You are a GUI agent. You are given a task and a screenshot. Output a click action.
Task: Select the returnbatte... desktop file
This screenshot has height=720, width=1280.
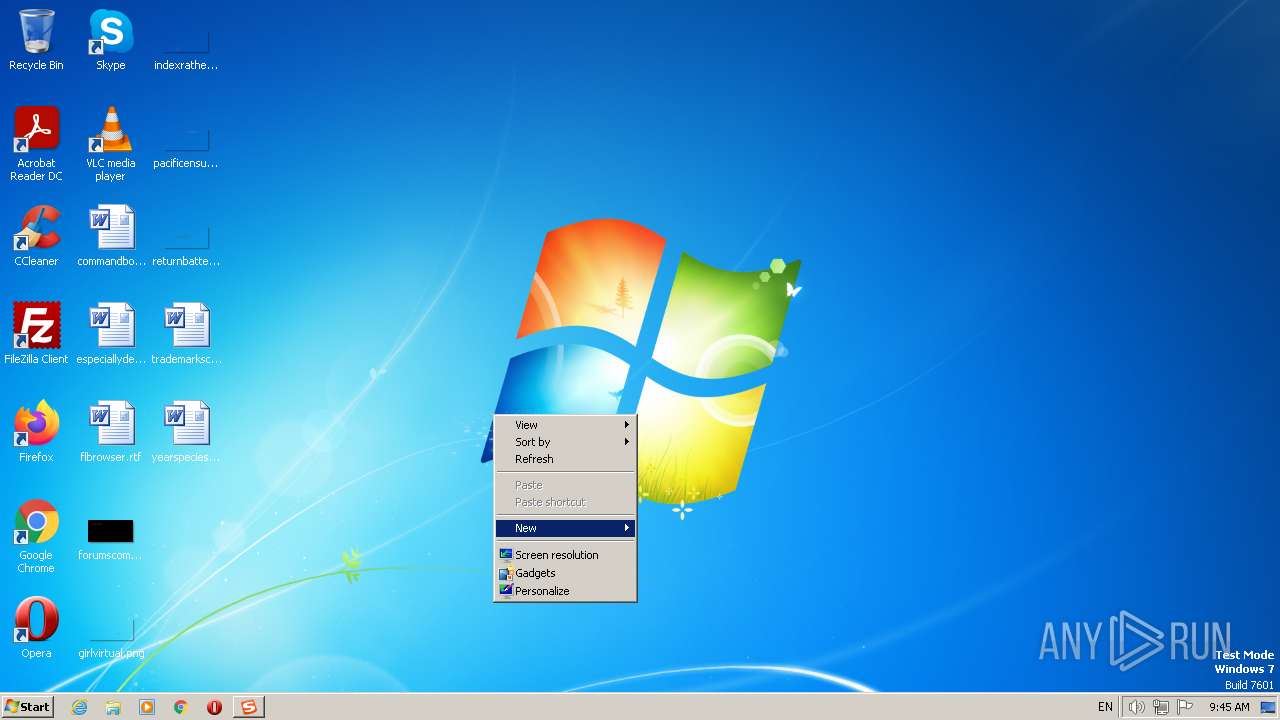click(186, 246)
